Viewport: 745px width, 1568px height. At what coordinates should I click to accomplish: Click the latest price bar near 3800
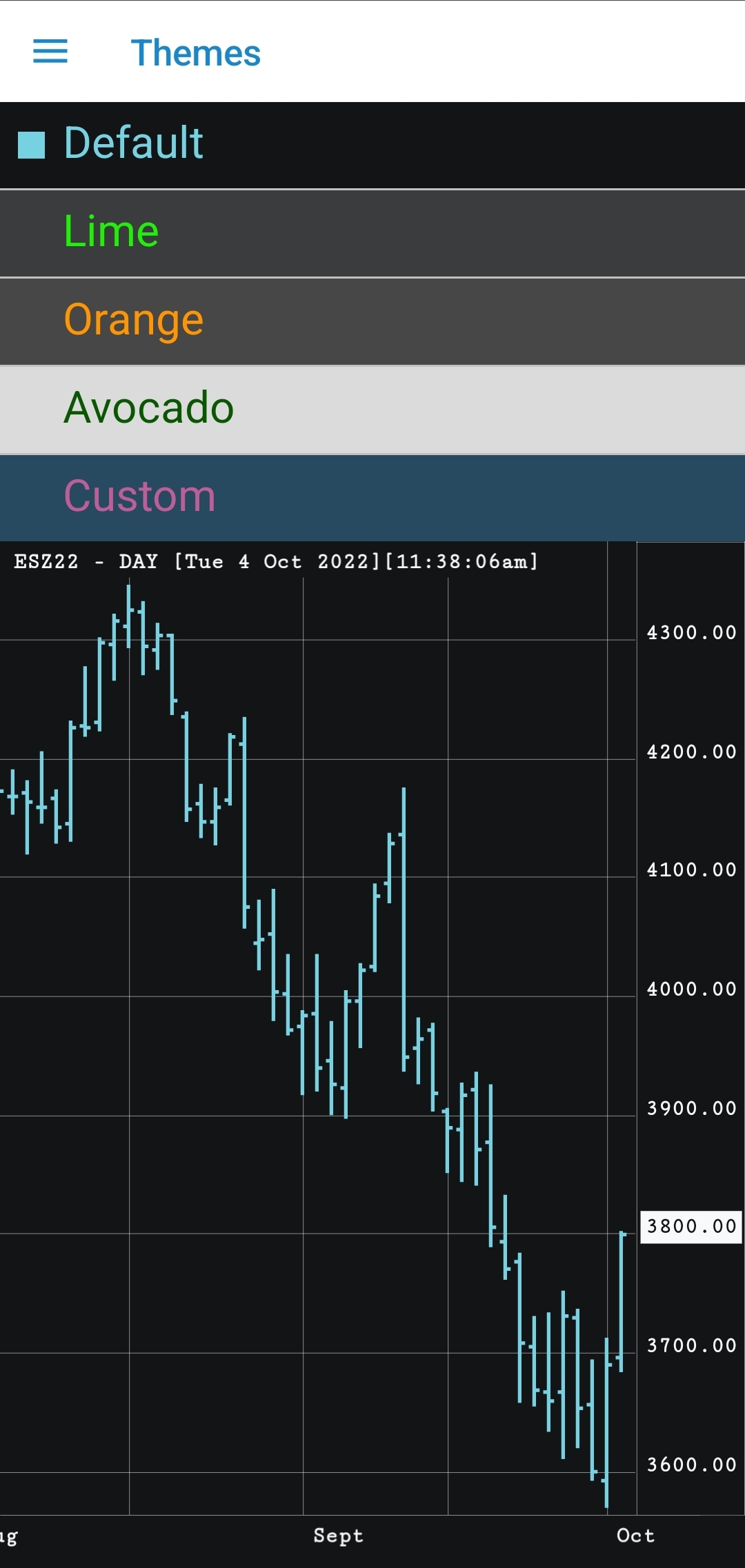click(622, 1300)
